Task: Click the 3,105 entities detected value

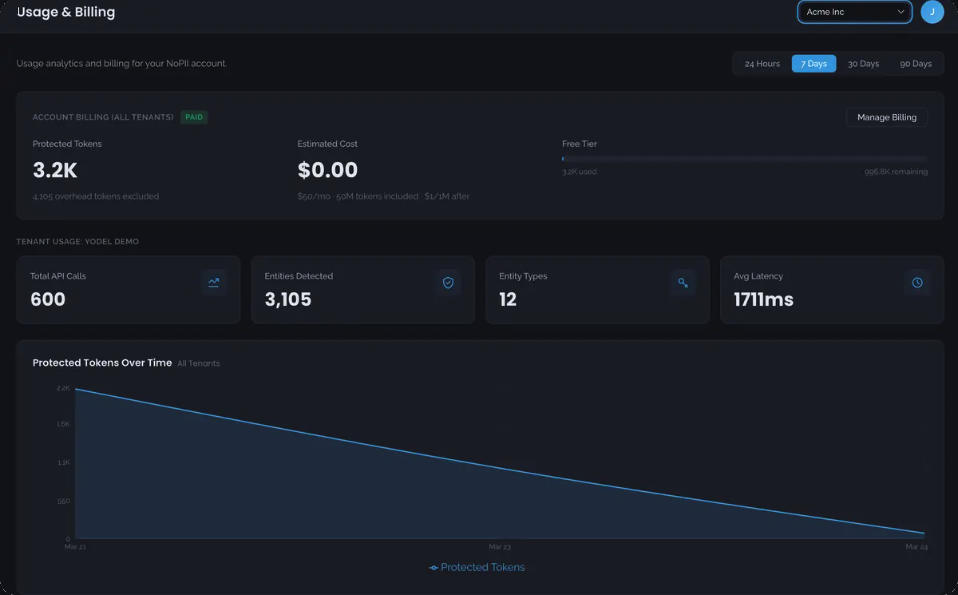Action: tap(288, 299)
